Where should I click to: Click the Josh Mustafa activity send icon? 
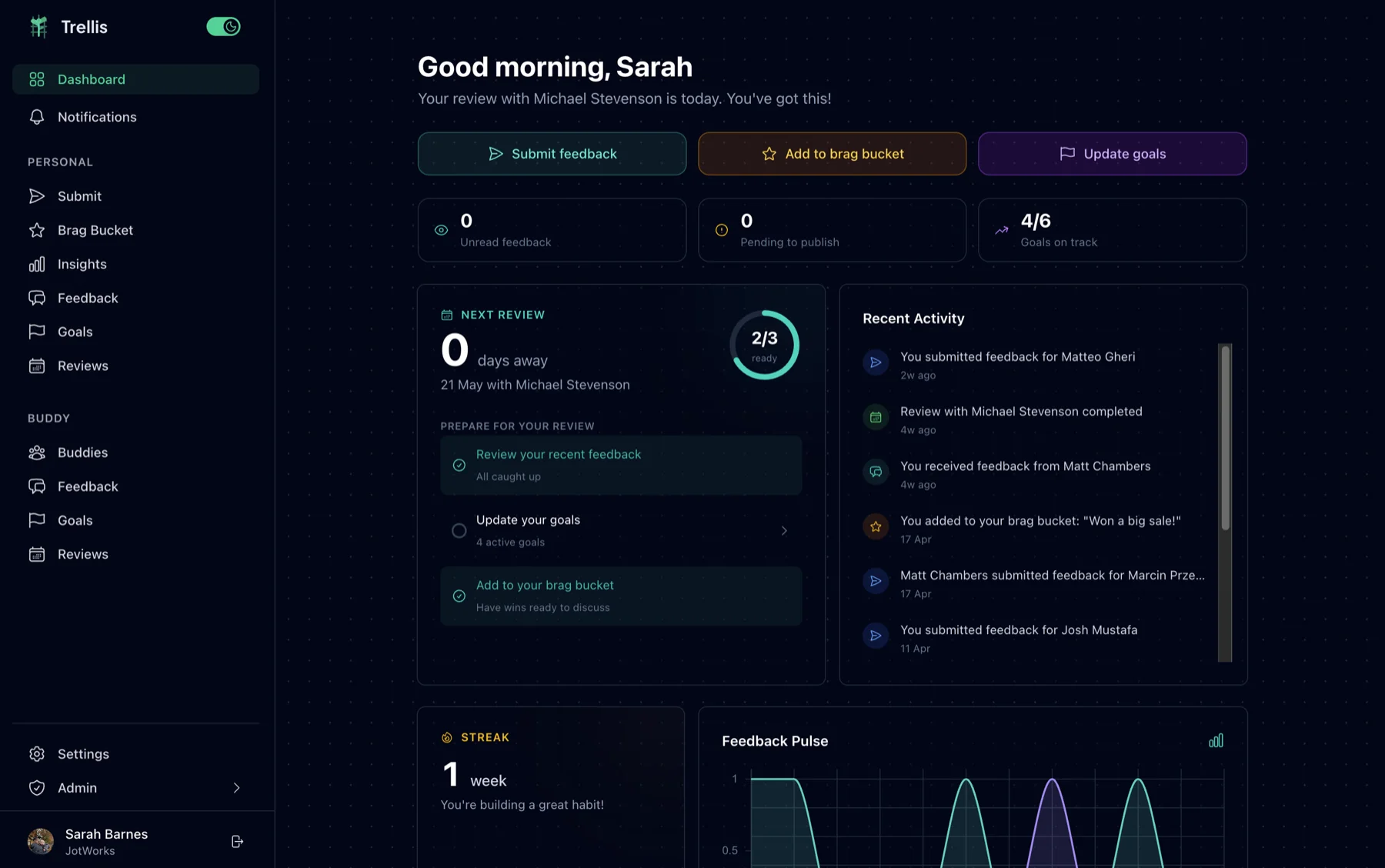click(x=876, y=636)
